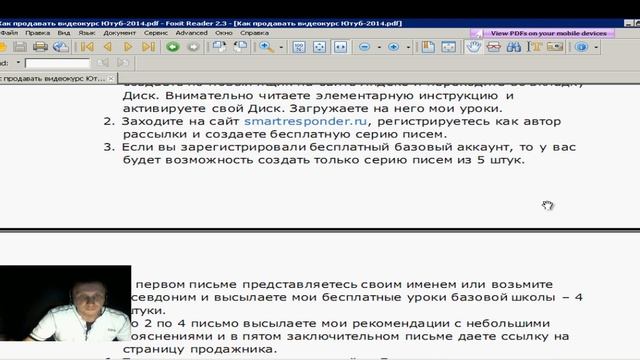Click the blue zoom out minus button

coord(364,47)
